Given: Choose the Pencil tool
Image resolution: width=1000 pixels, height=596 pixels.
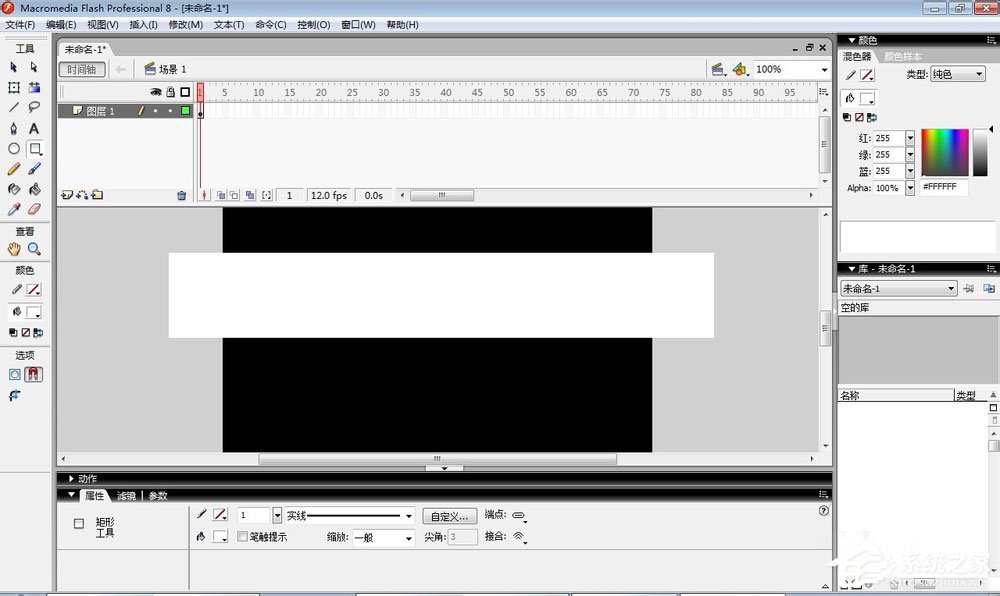Looking at the screenshot, I should click(14, 169).
